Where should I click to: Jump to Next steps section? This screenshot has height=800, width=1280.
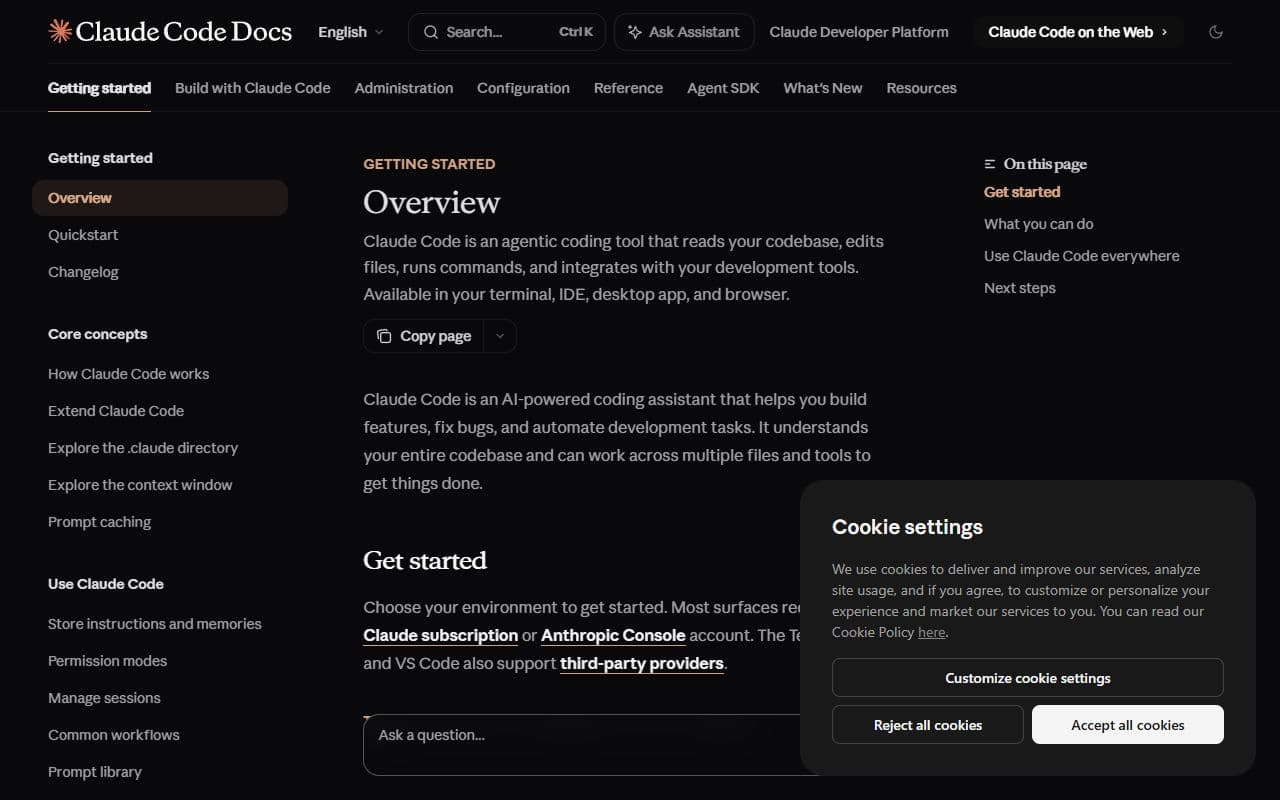pyautogui.click(x=1020, y=288)
